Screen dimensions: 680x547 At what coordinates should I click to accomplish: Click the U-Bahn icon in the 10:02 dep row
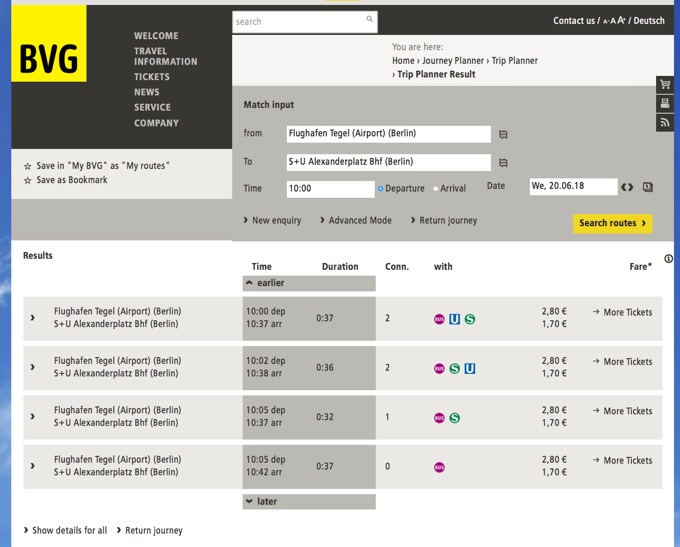coord(470,369)
